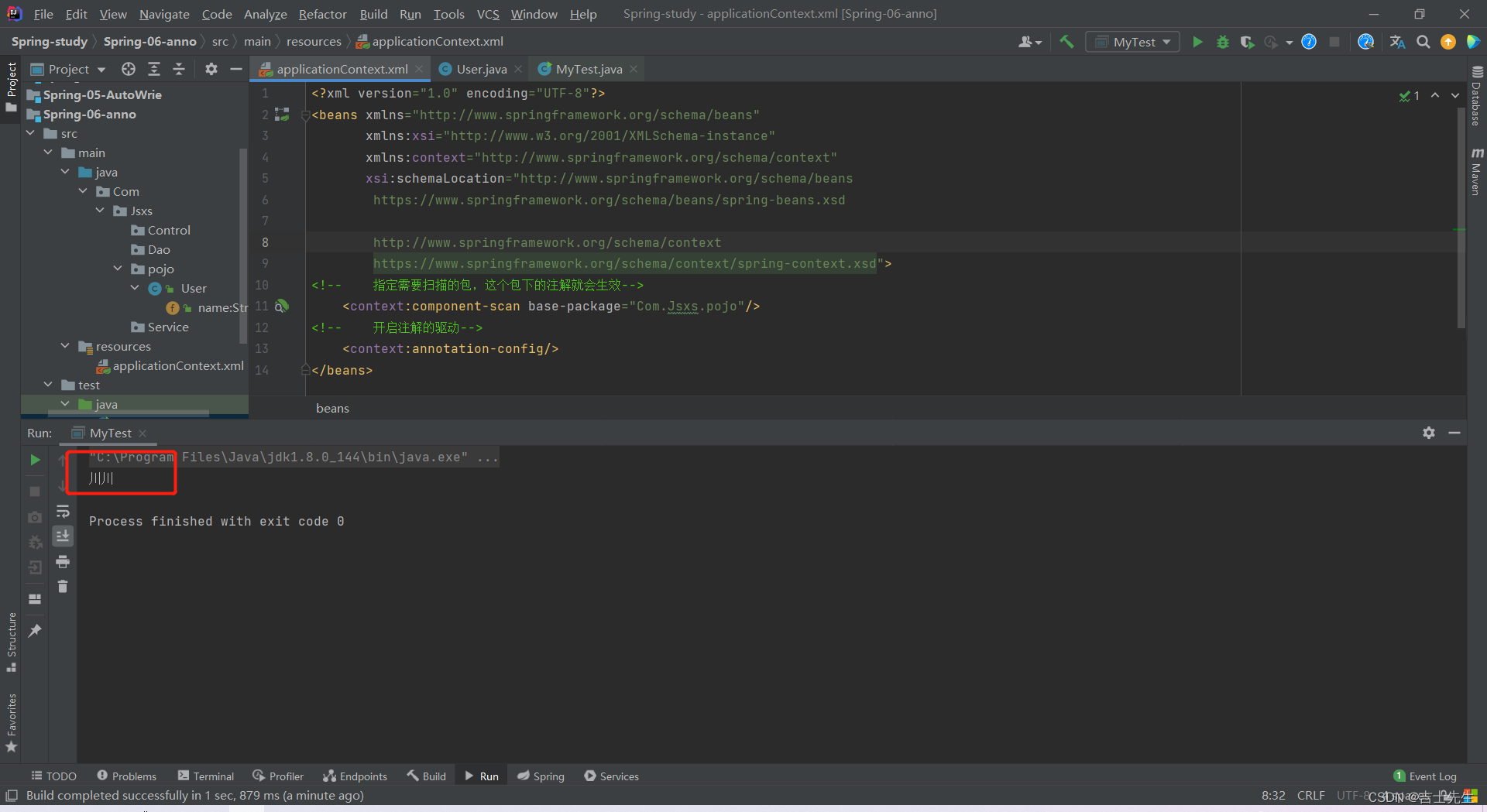Click the translate plugin icon in toolbar

point(1398,42)
